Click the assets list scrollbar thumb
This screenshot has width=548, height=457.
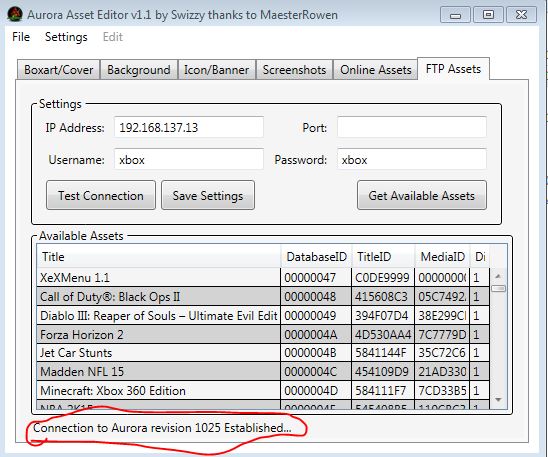[x=498, y=288]
